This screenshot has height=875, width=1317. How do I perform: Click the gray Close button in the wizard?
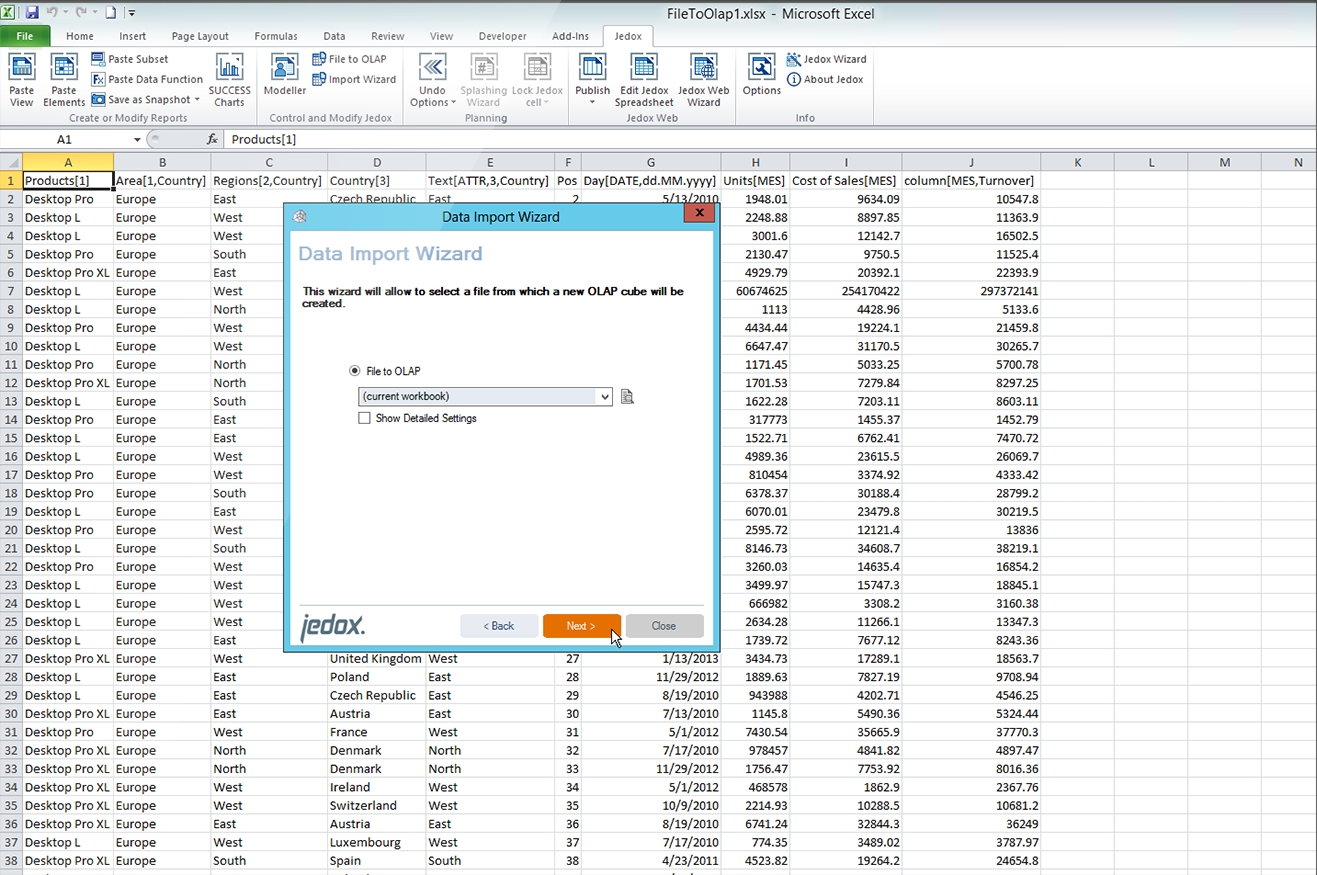point(664,626)
